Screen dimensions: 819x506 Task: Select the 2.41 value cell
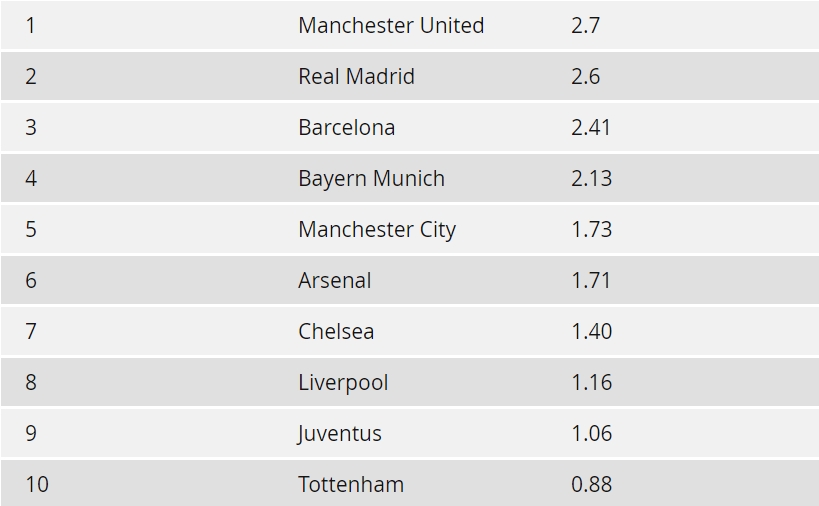(x=591, y=127)
